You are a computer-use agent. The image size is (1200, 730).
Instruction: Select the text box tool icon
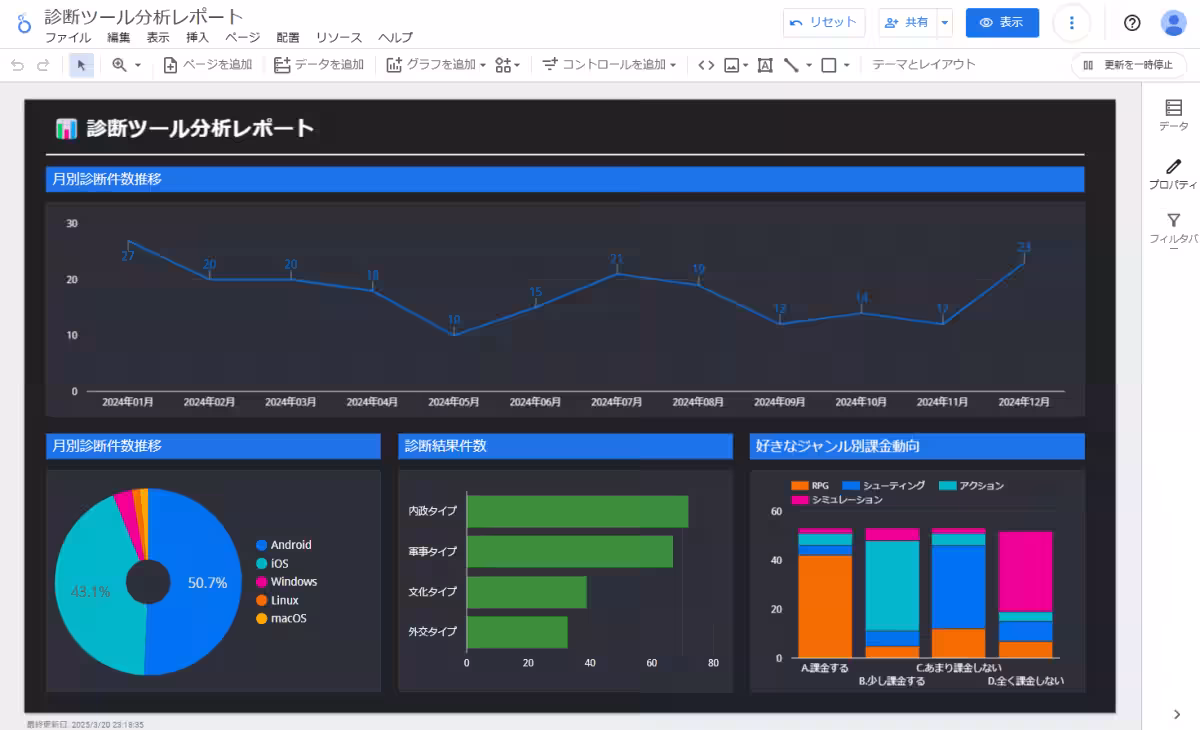coord(765,65)
